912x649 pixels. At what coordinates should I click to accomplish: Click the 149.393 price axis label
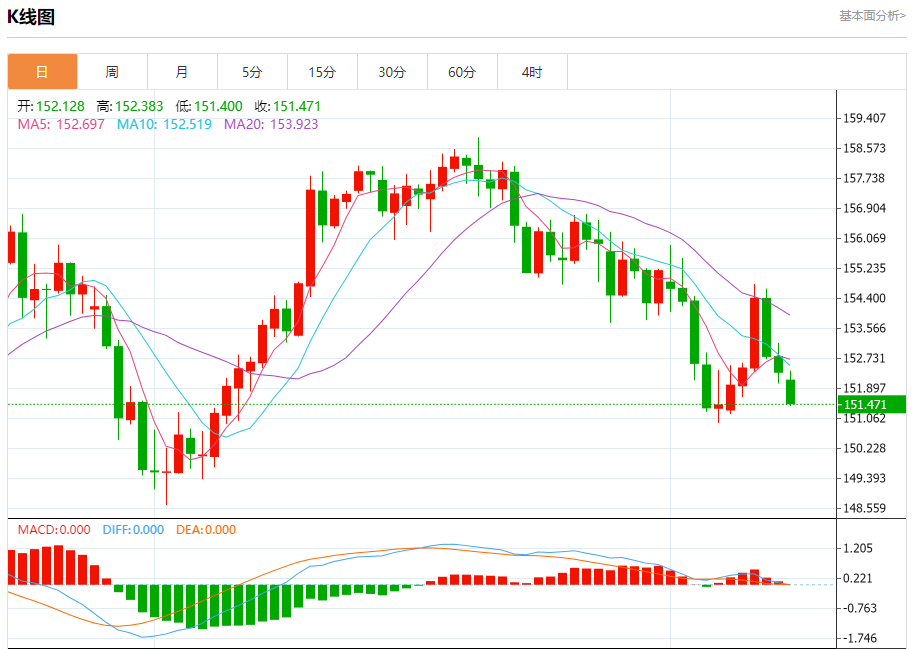(864, 478)
